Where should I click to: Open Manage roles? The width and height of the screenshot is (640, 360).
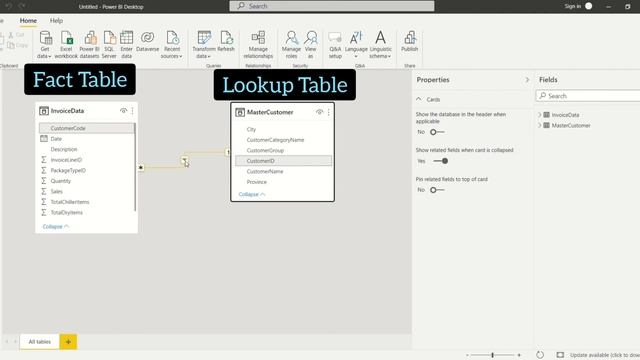tap(291, 44)
